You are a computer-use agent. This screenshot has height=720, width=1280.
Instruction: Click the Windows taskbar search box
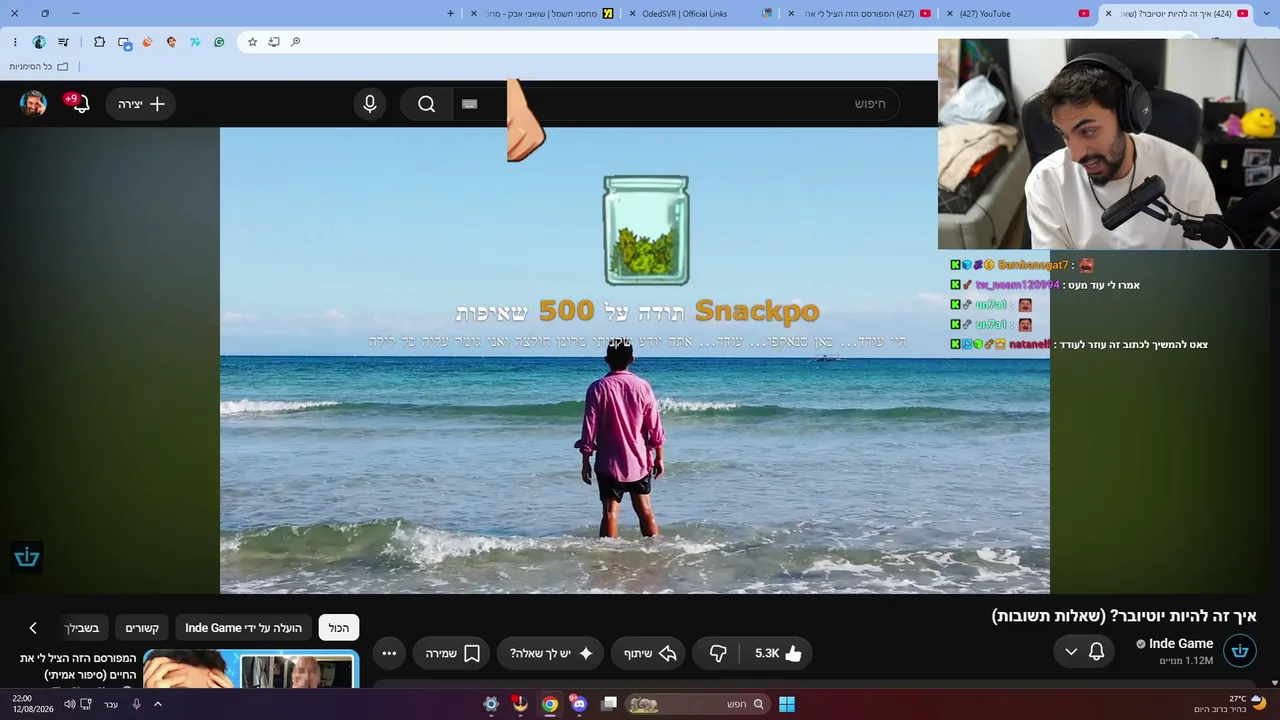point(698,704)
